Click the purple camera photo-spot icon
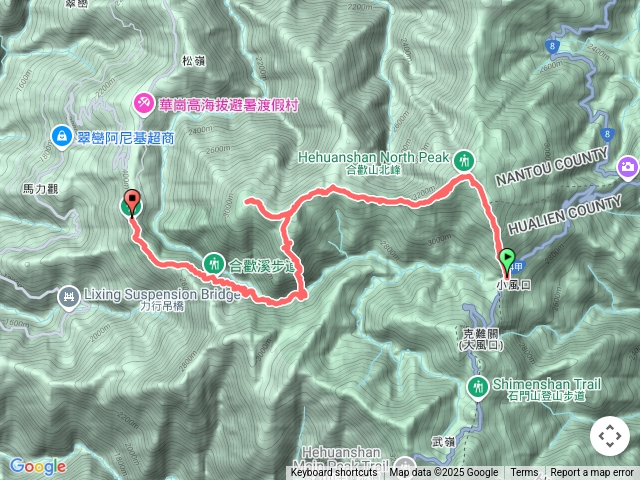Screen dimensions: 640x480 point(628,167)
